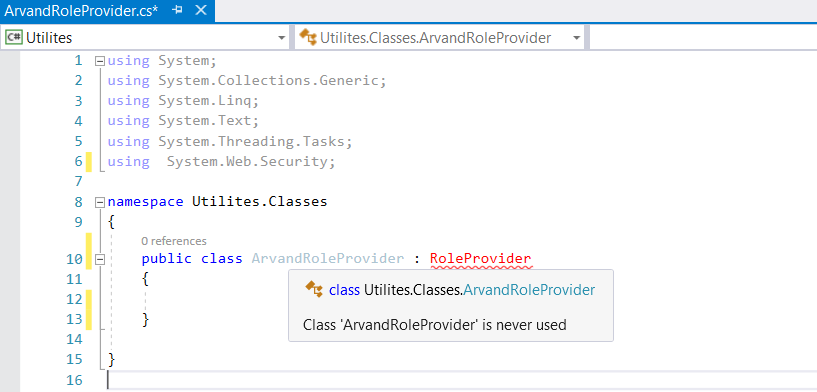The height and width of the screenshot is (392, 817).
Task: Place the cursor on empty line 12
Action: pyautogui.click(x=365, y=299)
